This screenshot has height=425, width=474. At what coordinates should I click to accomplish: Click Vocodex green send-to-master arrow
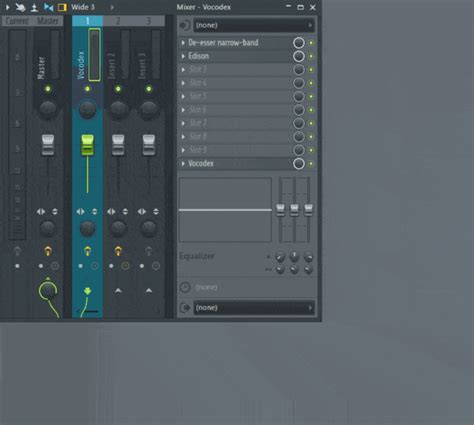[x=87, y=291]
